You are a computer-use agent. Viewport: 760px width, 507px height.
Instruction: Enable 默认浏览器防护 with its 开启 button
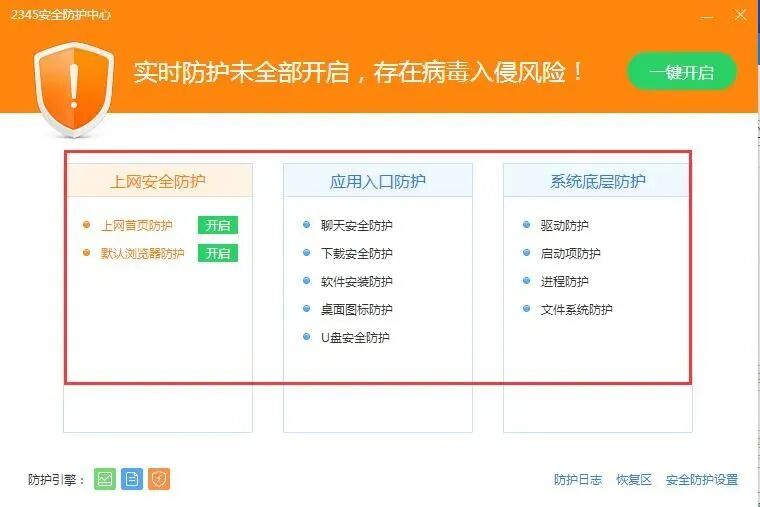[218, 253]
